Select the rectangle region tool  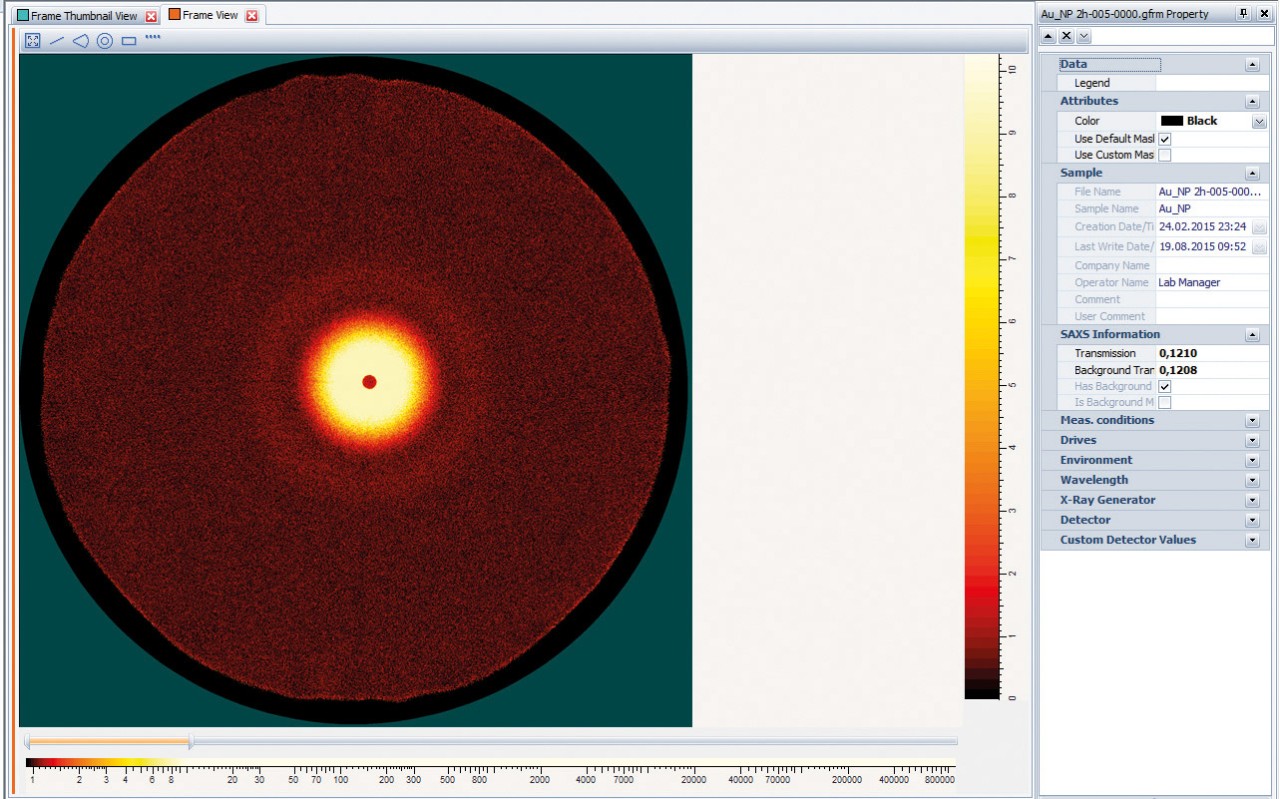(129, 41)
